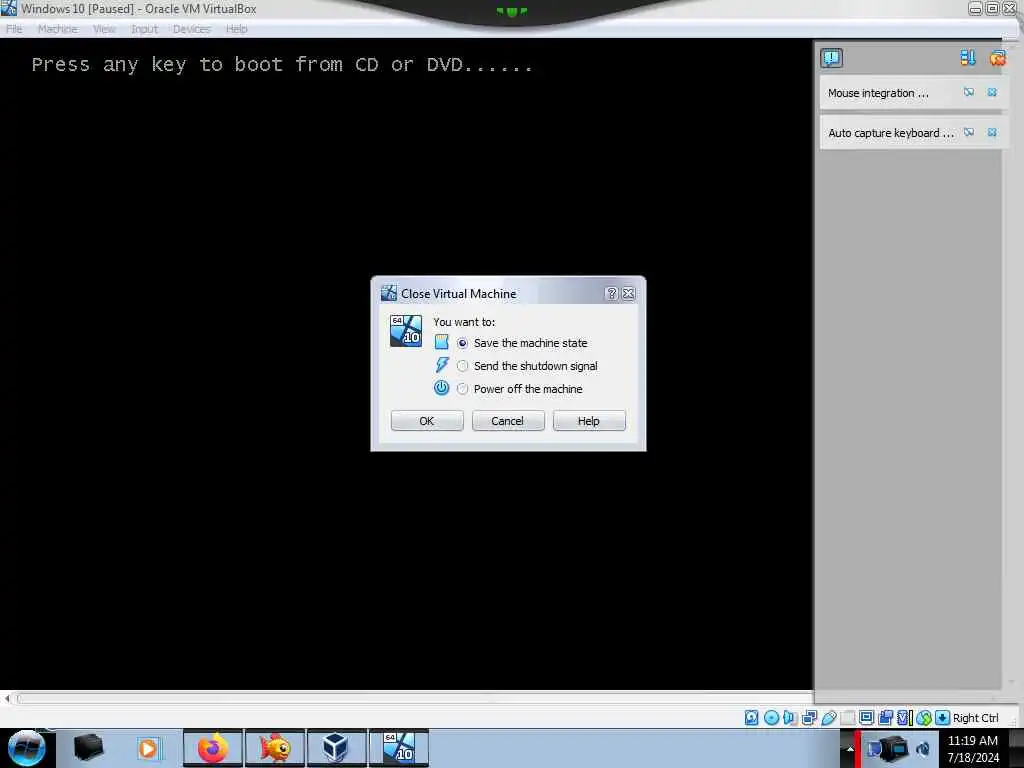Toggle the notification center panel icon
Viewport: 1024px width, 768px height.
[831, 58]
